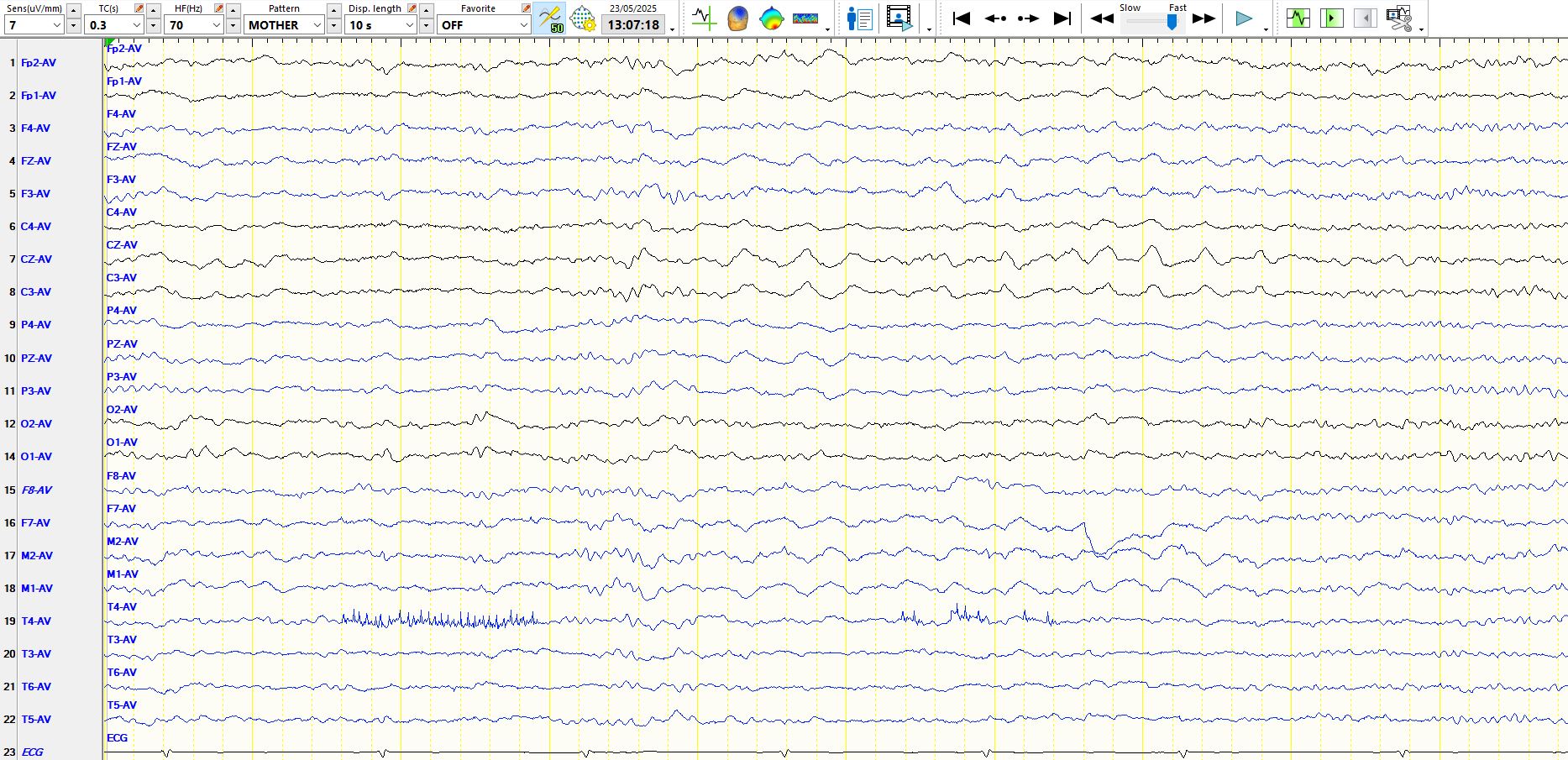Expand the arrow beside the time display
This screenshot has height=760, width=1568.
tap(673, 29)
